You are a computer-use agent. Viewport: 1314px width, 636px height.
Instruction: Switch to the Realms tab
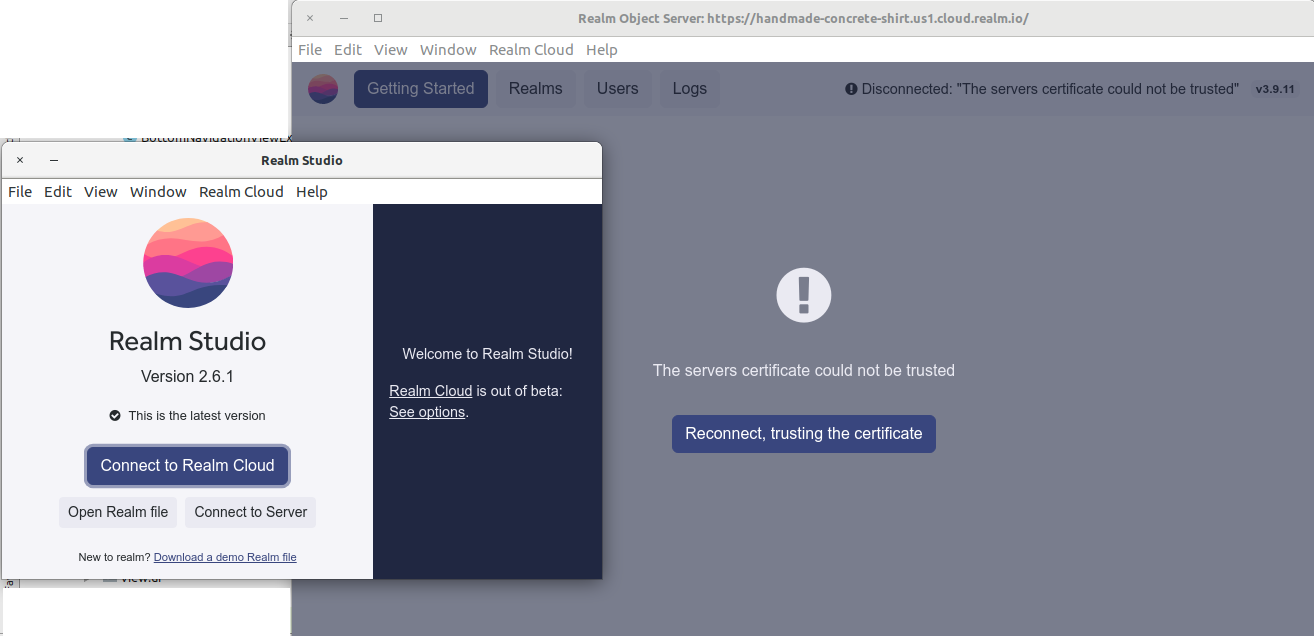(536, 89)
